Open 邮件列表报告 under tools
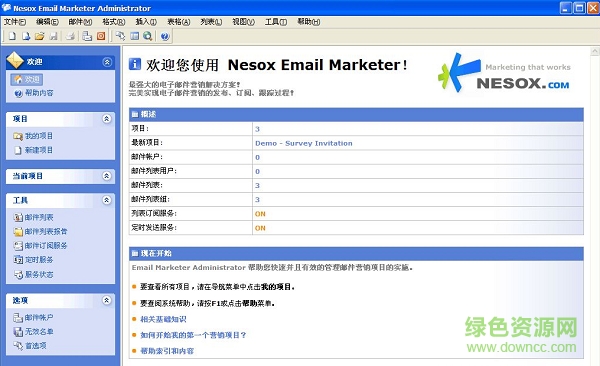Image resolution: width=600 pixels, height=366 pixels. [46, 232]
